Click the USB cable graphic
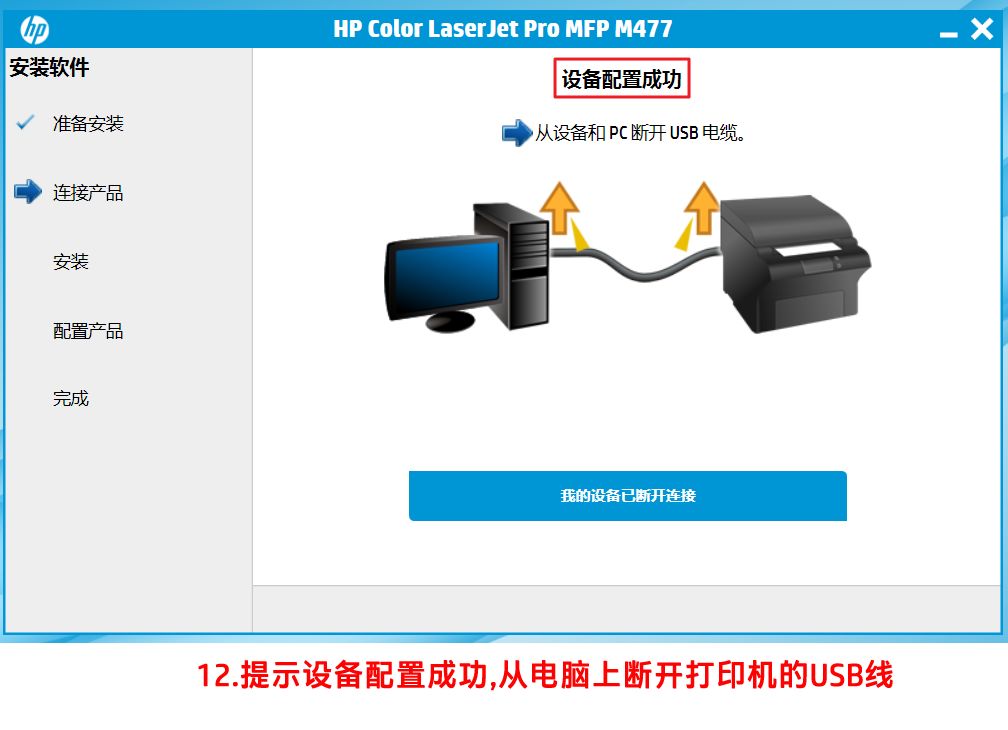This screenshot has width=1008, height=730. pyautogui.click(x=635, y=262)
